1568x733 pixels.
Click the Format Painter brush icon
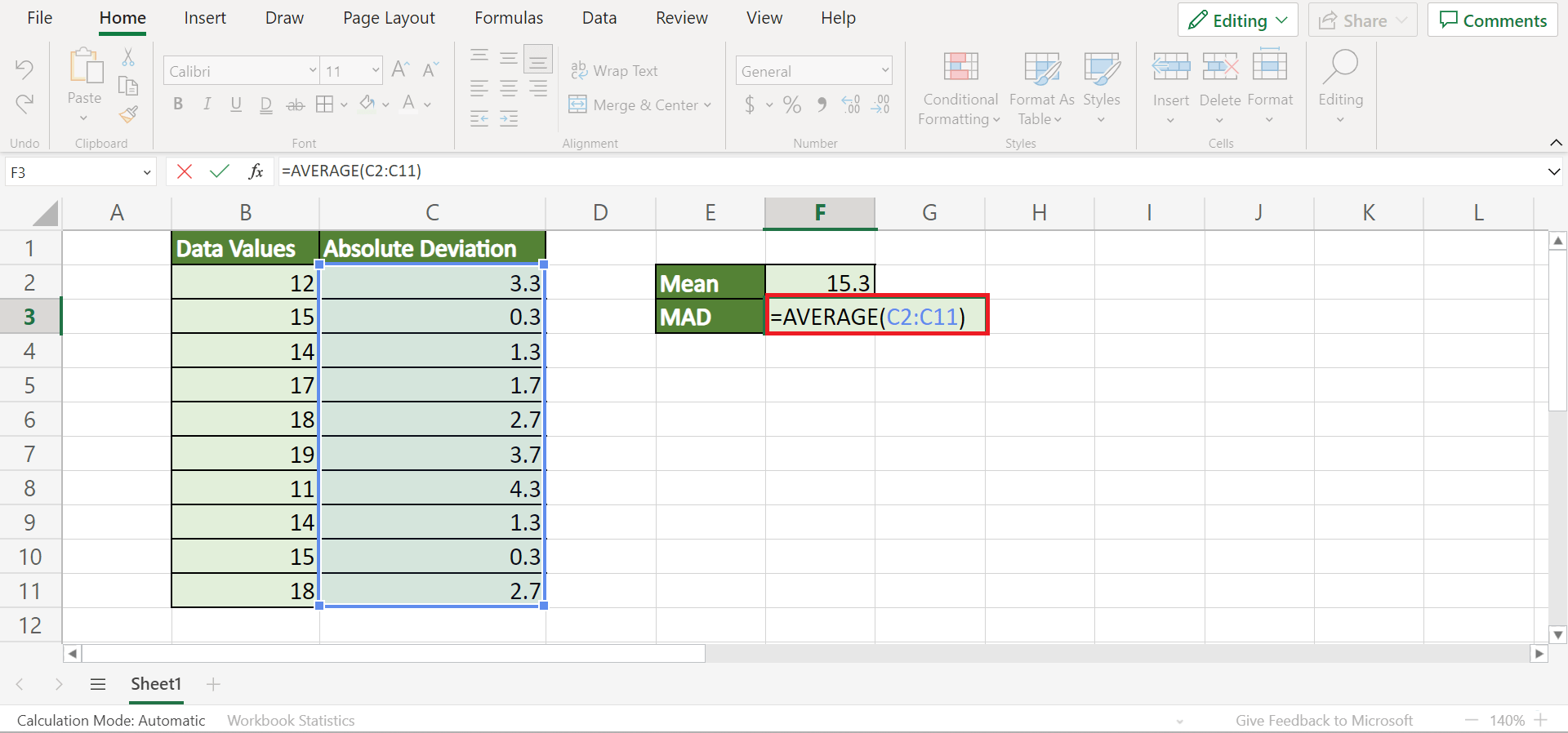pyautogui.click(x=128, y=114)
